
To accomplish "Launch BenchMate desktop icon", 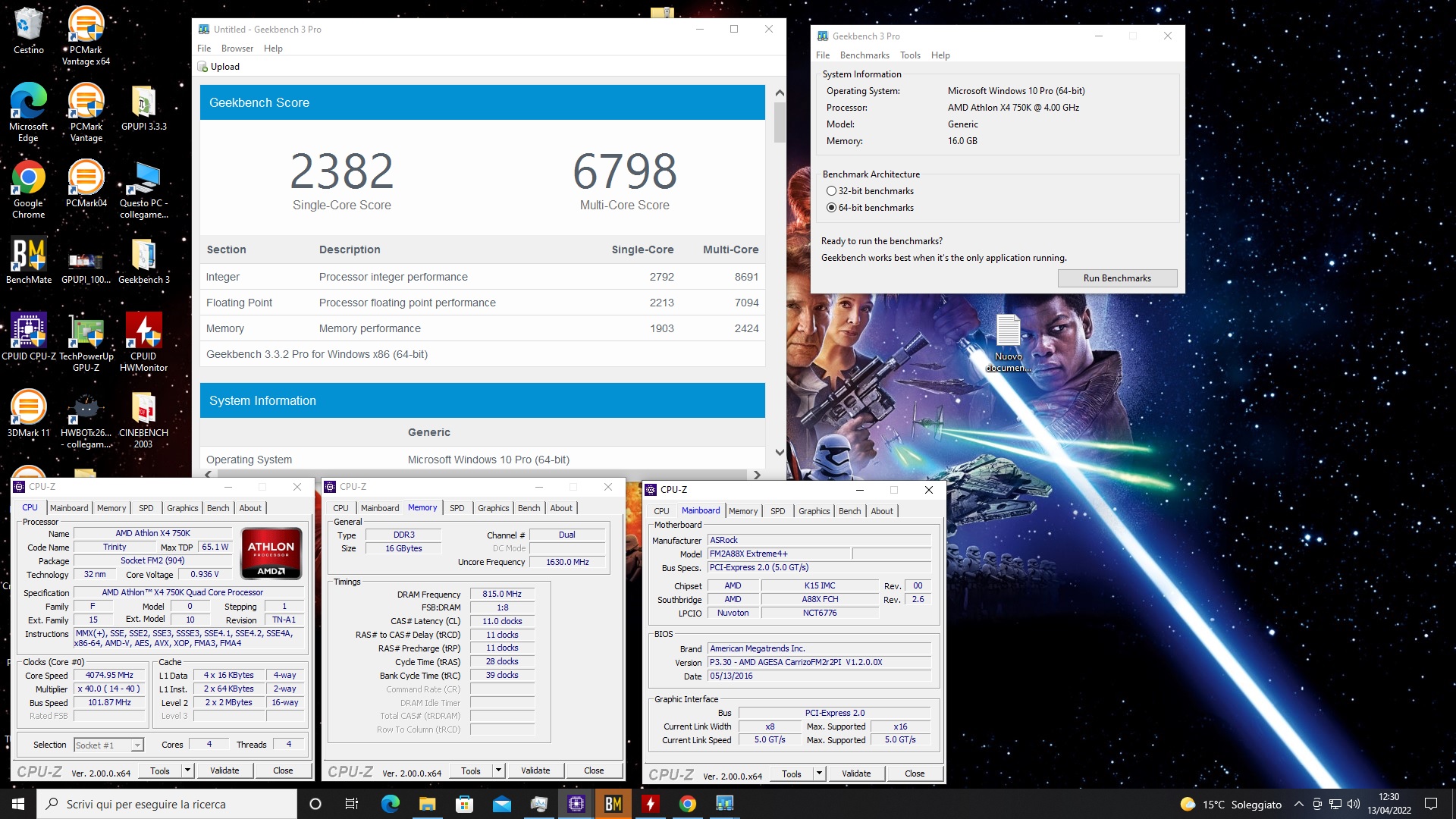I will click(29, 260).
